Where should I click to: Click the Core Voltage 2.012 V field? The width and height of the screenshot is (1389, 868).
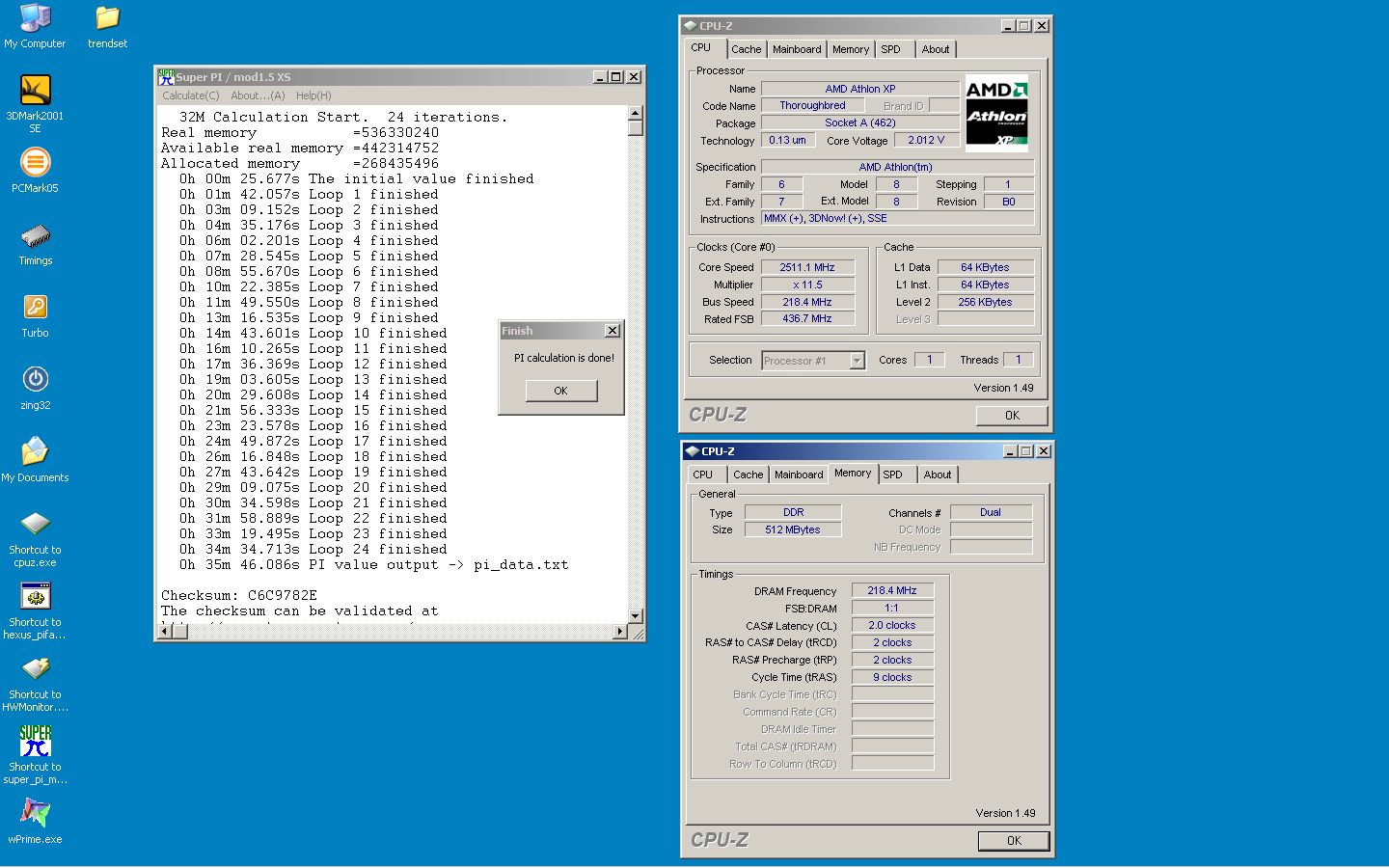click(x=926, y=140)
